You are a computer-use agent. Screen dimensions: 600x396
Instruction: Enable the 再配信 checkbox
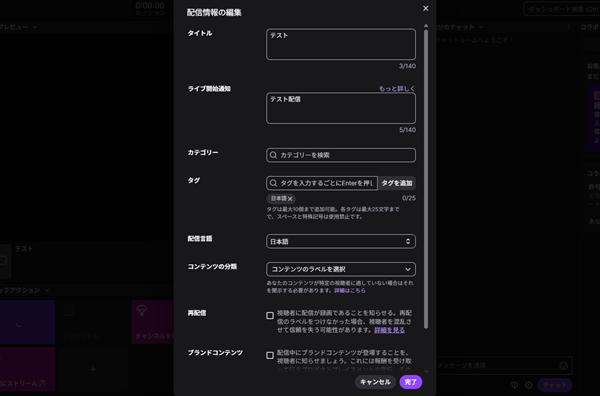(x=270, y=316)
